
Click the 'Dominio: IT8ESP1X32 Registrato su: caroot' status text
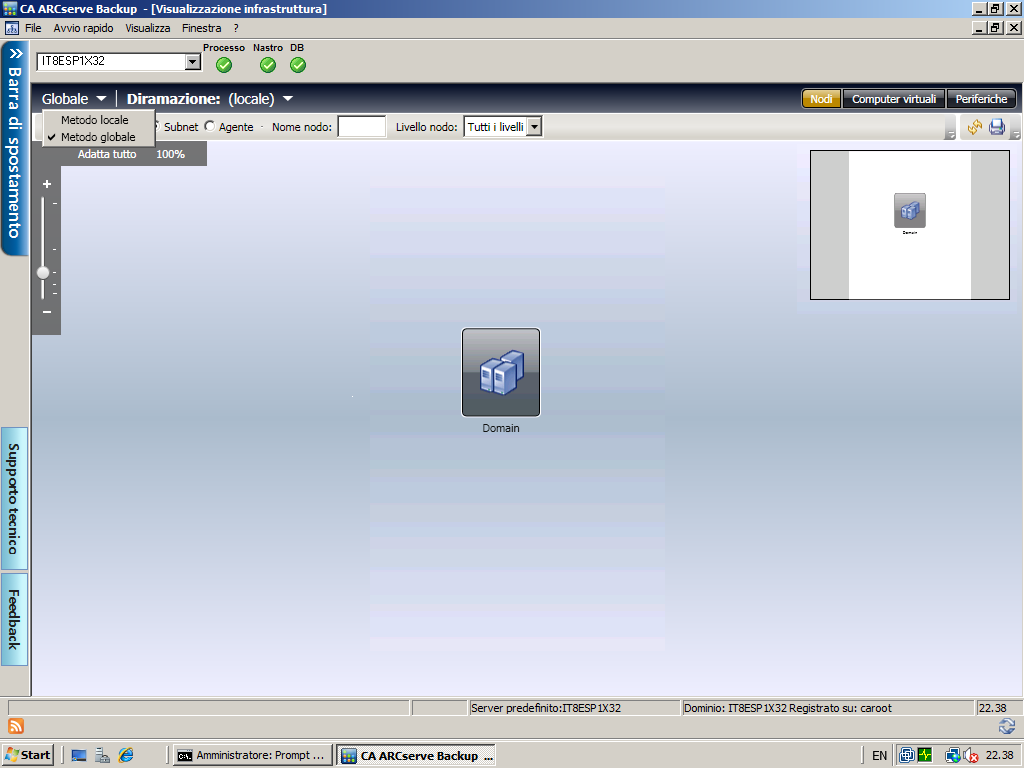(x=788, y=708)
